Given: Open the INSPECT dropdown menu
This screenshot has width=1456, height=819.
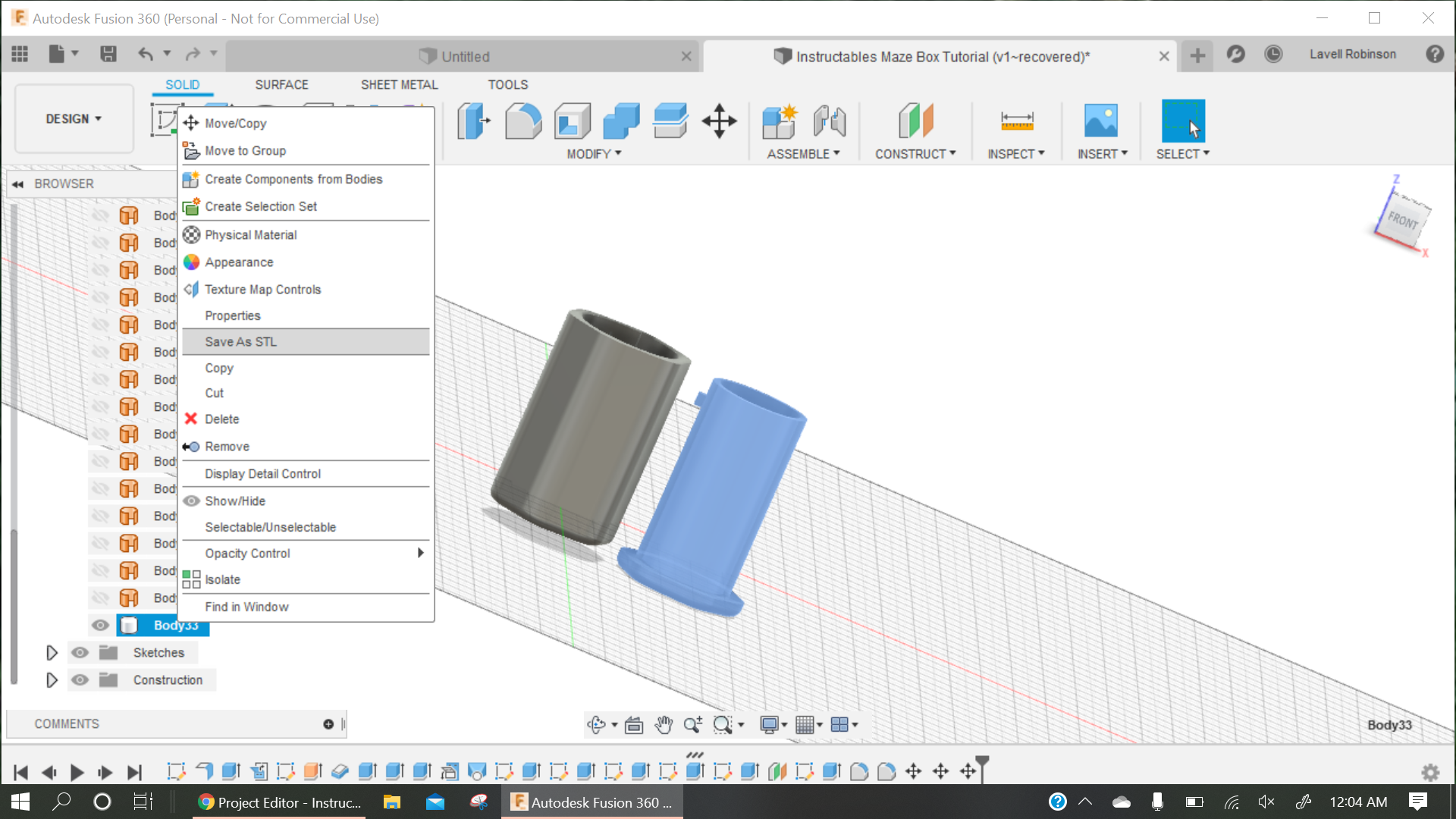Looking at the screenshot, I should (1016, 154).
